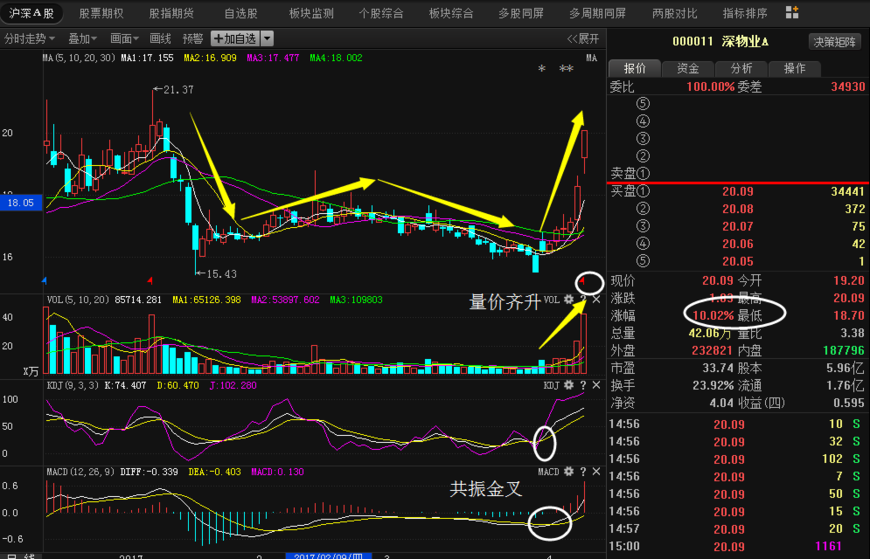This screenshot has width=870, height=559.
Task: Click the MA label at chart top right
Action: (x=591, y=58)
